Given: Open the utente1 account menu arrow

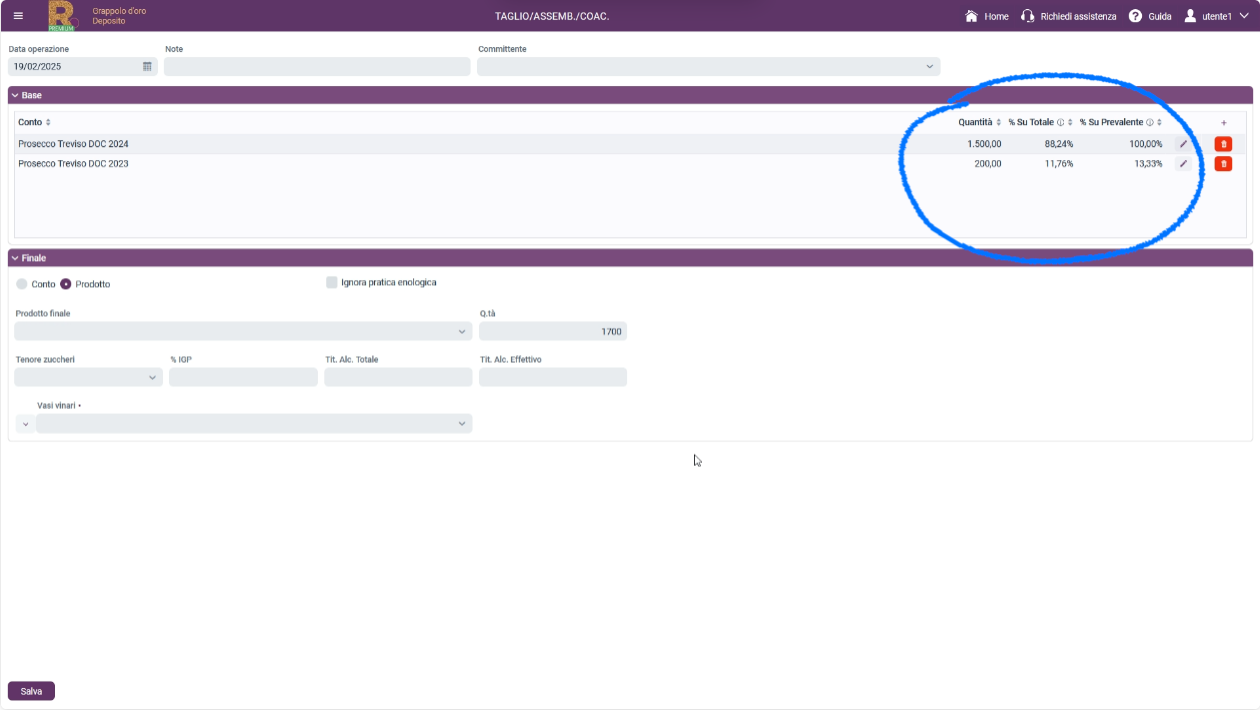Looking at the screenshot, I should (x=1244, y=16).
